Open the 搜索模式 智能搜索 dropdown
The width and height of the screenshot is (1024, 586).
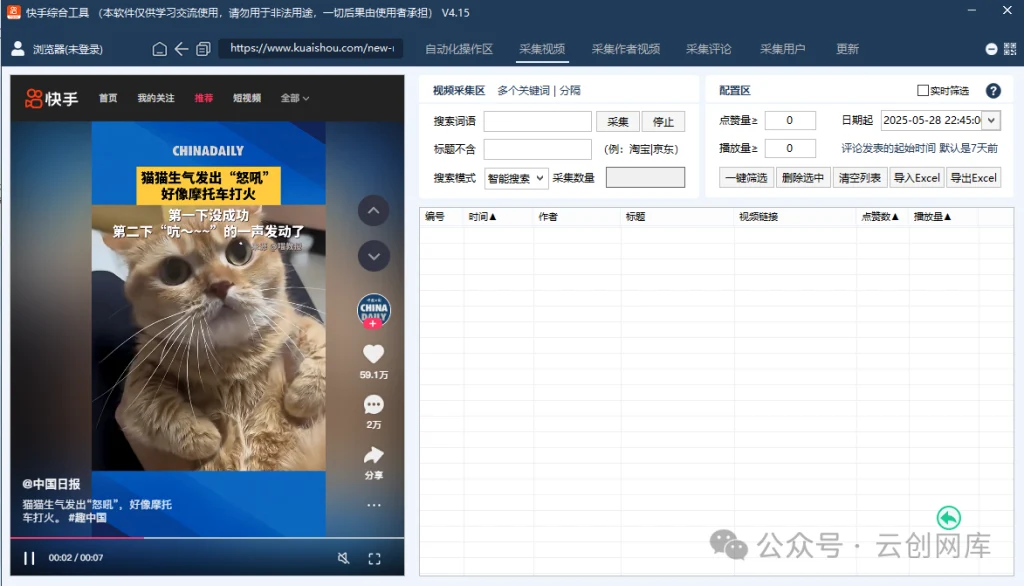pos(516,178)
